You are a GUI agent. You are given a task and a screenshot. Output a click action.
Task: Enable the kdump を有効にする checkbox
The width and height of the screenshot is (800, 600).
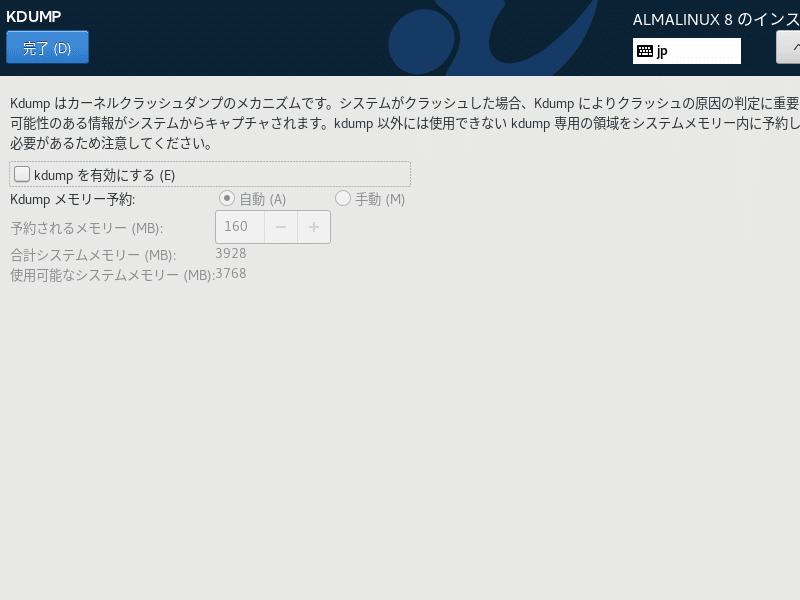click(x=22, y=174)
